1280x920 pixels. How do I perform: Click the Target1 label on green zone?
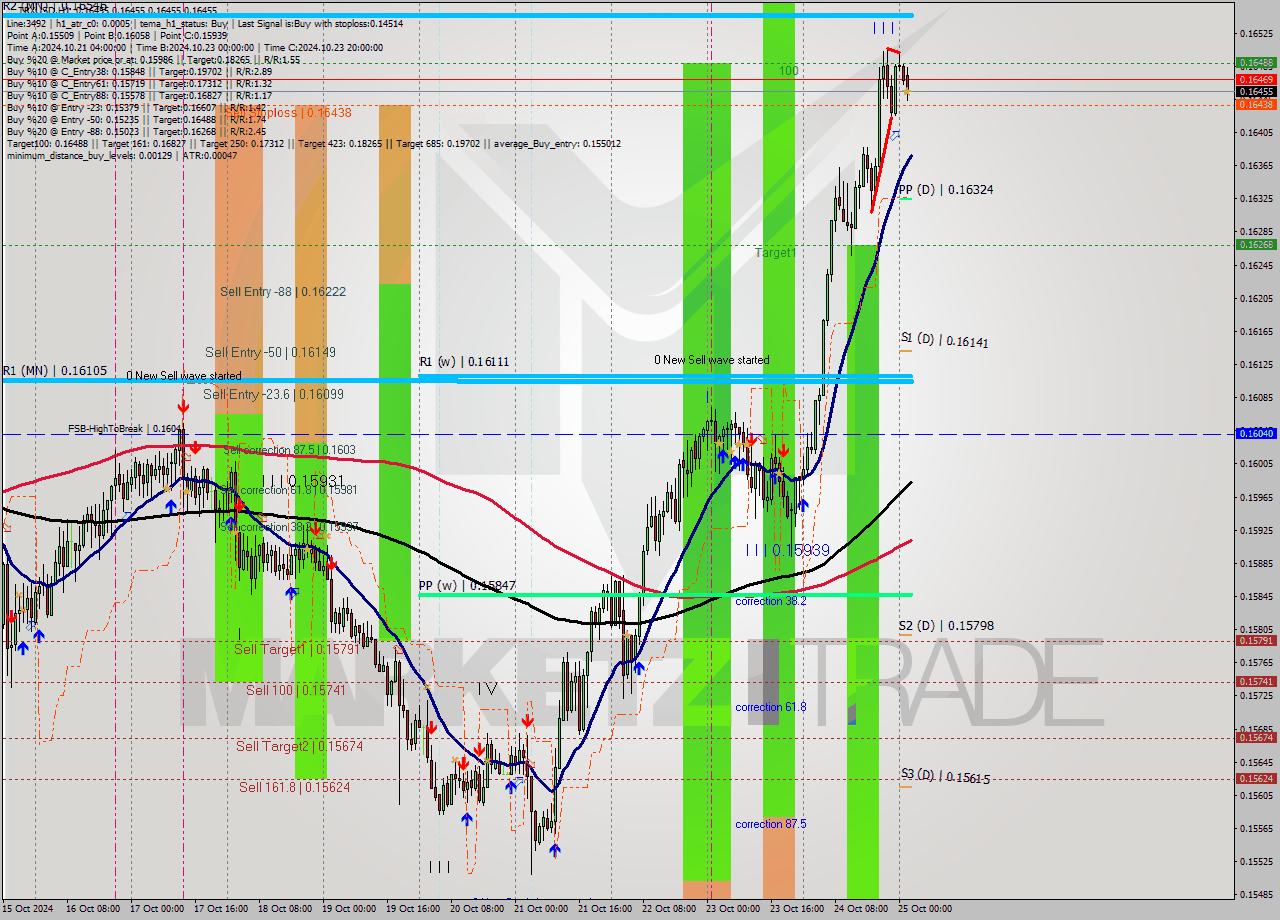(x=776, y=253)
